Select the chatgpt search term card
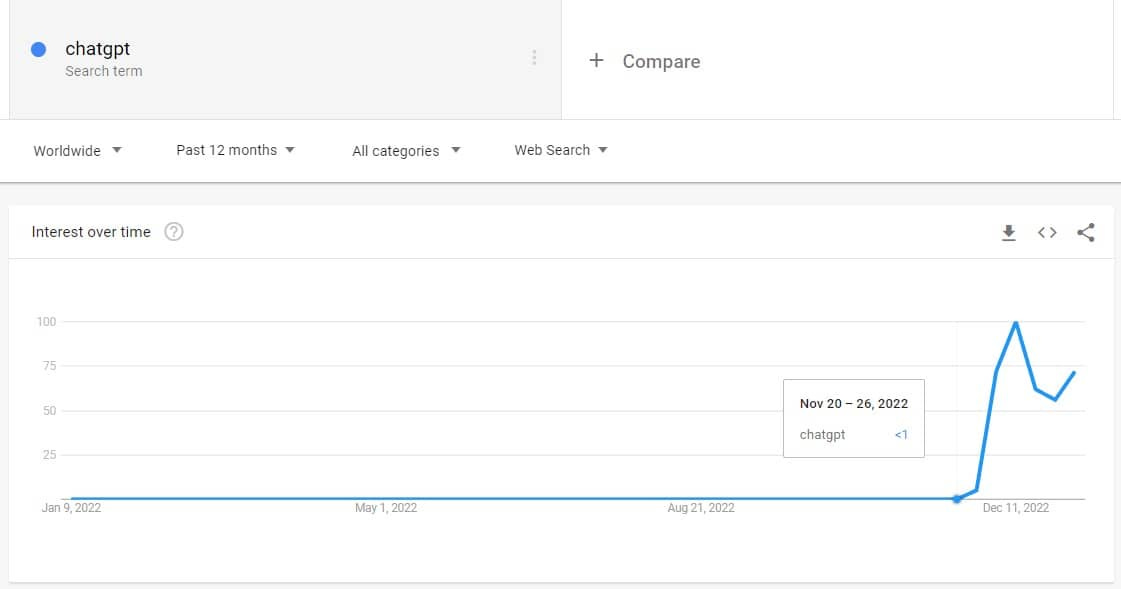This screenshot has height=589, width=1121. point(200,58)
